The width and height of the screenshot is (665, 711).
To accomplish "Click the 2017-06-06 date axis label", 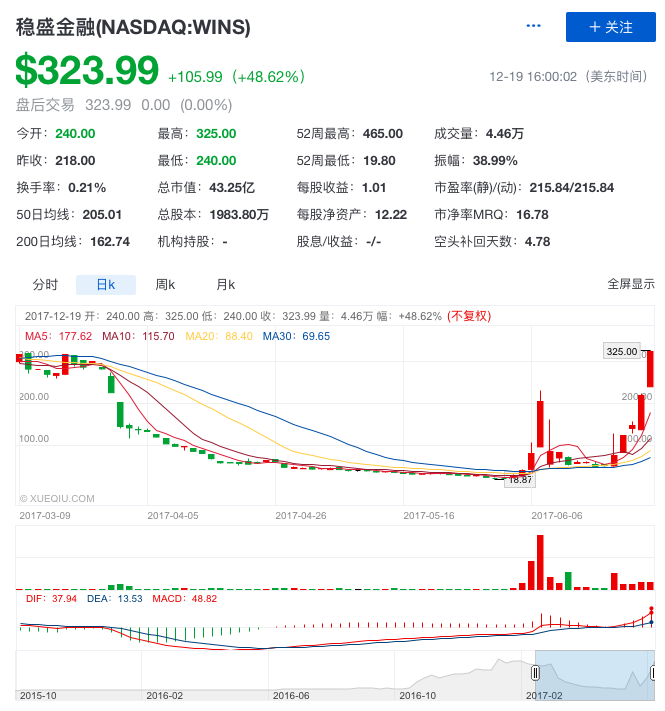I will point(557,516).
